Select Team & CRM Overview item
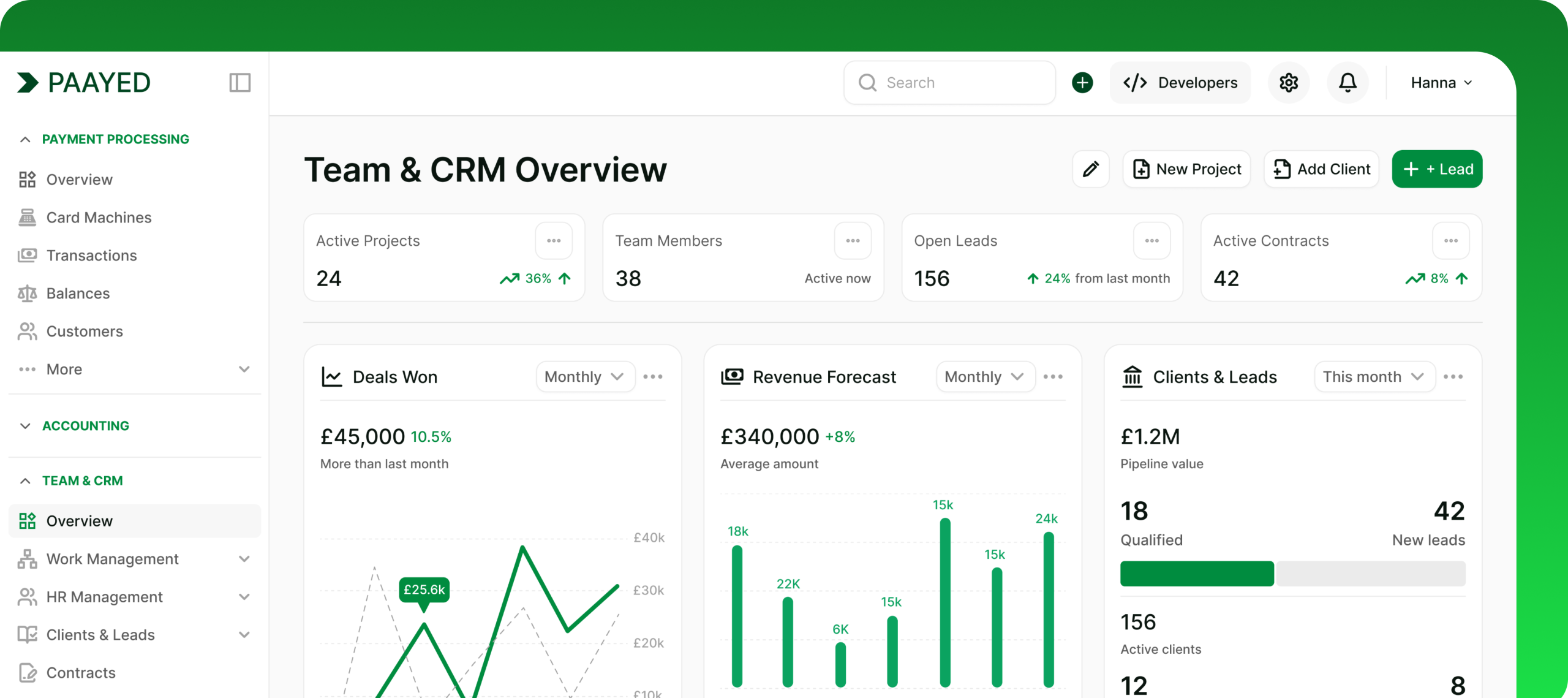 coord(134,521)
